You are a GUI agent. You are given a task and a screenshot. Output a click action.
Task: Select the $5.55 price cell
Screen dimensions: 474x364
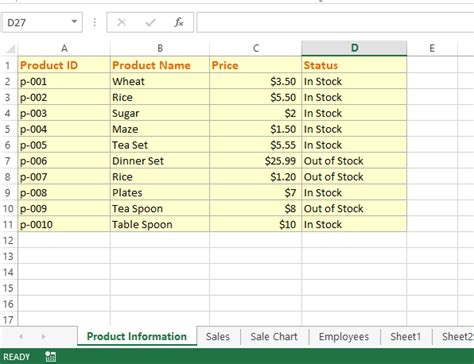[x=256, y=145]
